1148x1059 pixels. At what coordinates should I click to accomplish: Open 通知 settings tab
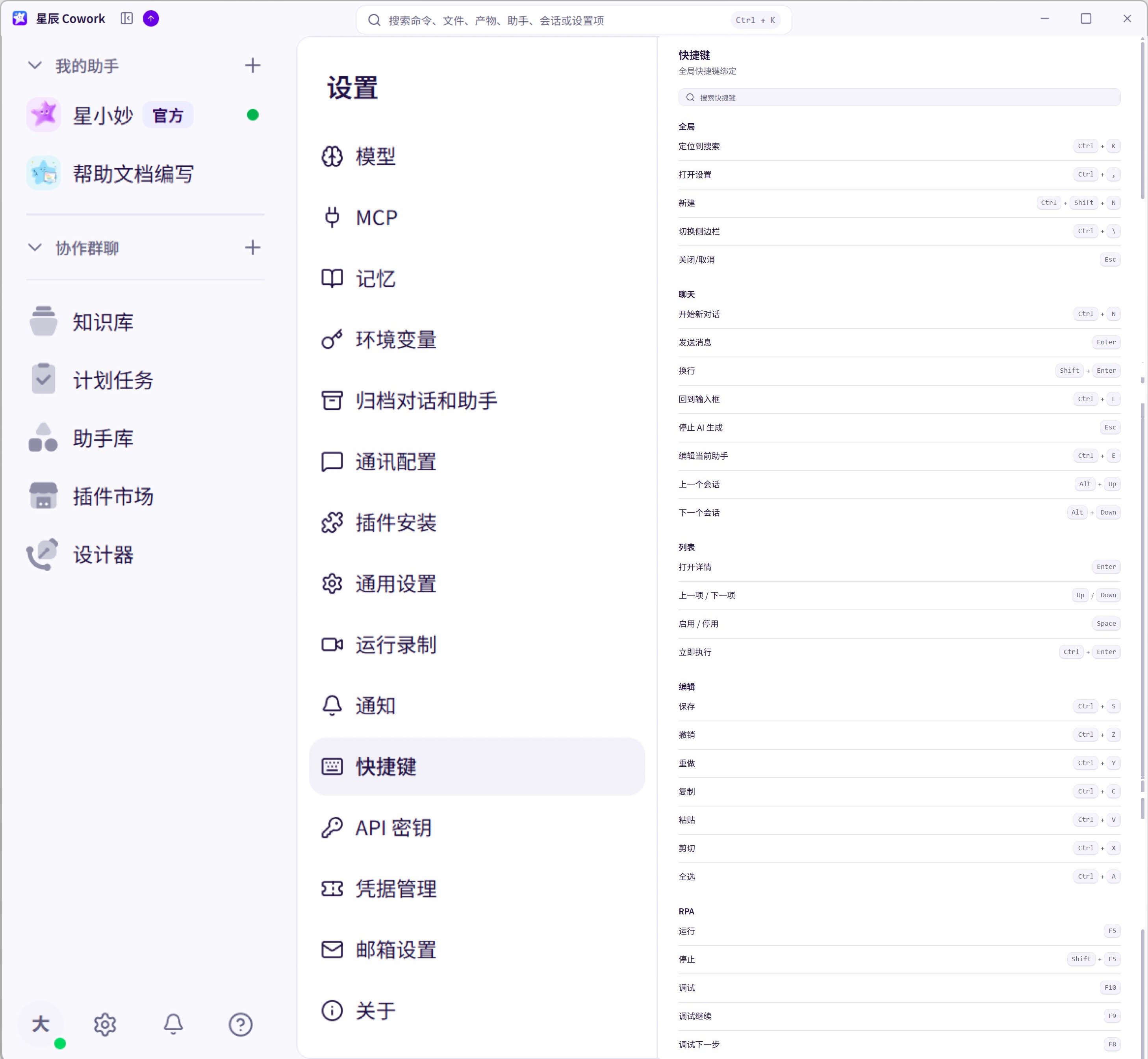[x=477, y=706]
